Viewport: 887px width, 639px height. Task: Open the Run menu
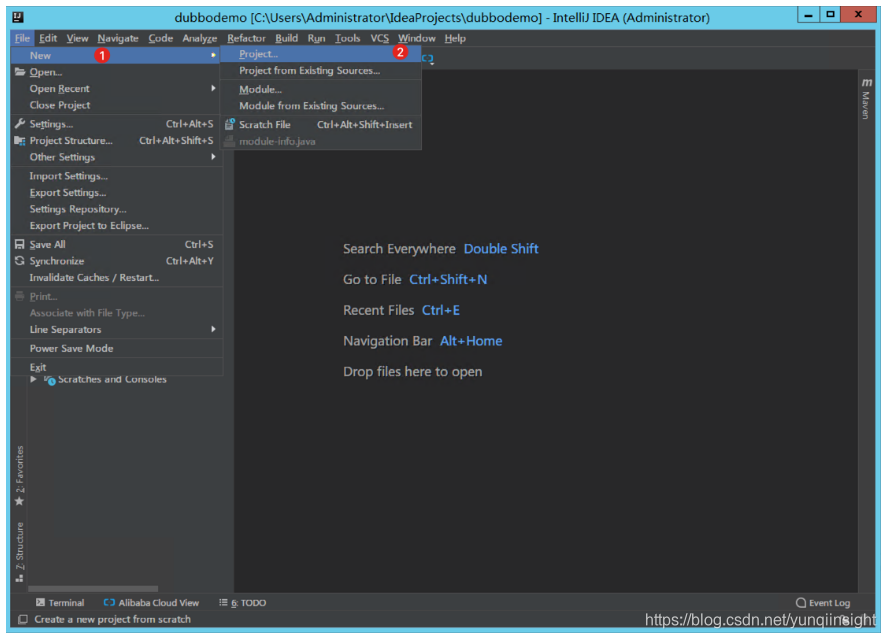pyautogui.click(x=316, y=38)
